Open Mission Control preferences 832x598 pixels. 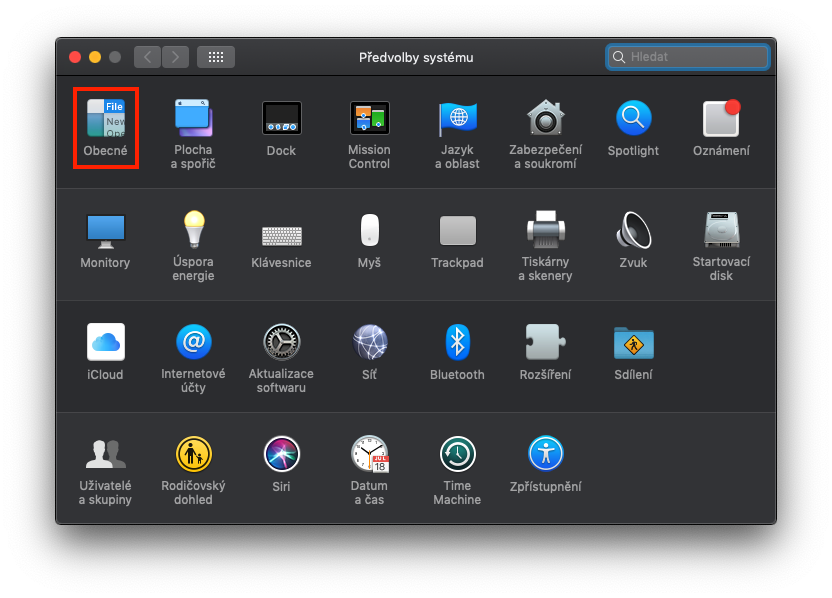click(369, 119)
